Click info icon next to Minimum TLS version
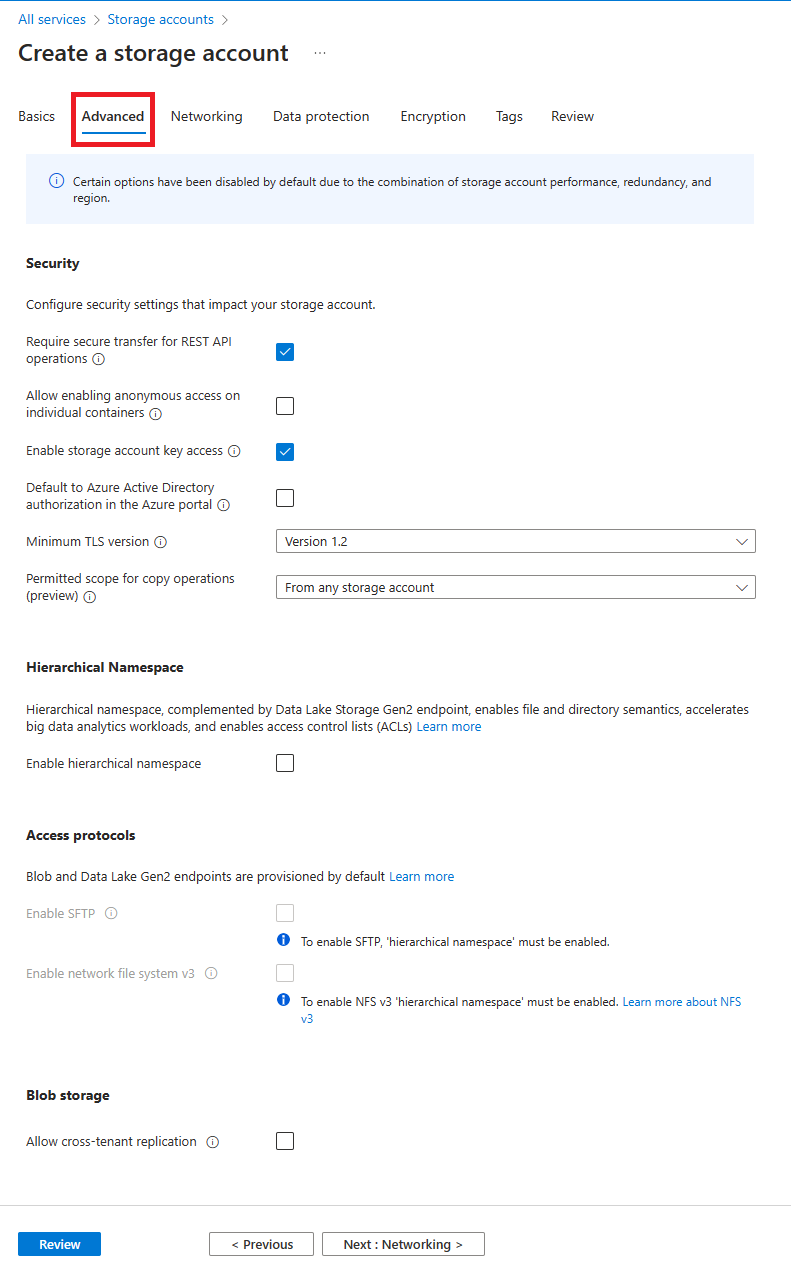Screen dimensions: 791x1278 160,542
